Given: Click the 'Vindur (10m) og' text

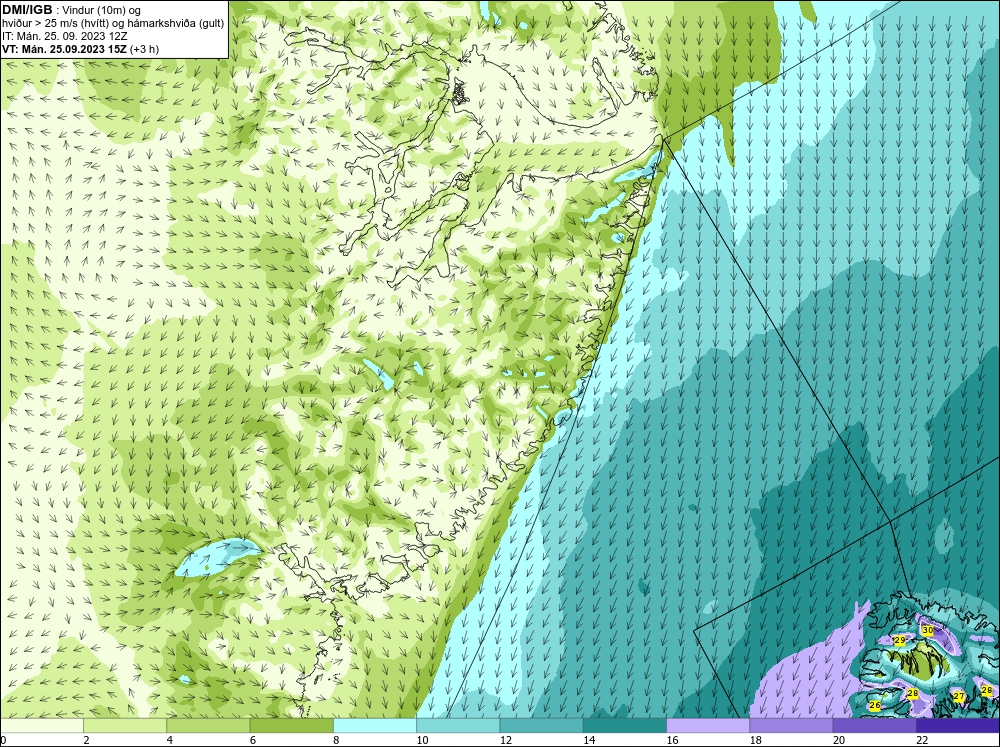Looking at the screenshot, I should pyautogui.click(x=102, y=10).
